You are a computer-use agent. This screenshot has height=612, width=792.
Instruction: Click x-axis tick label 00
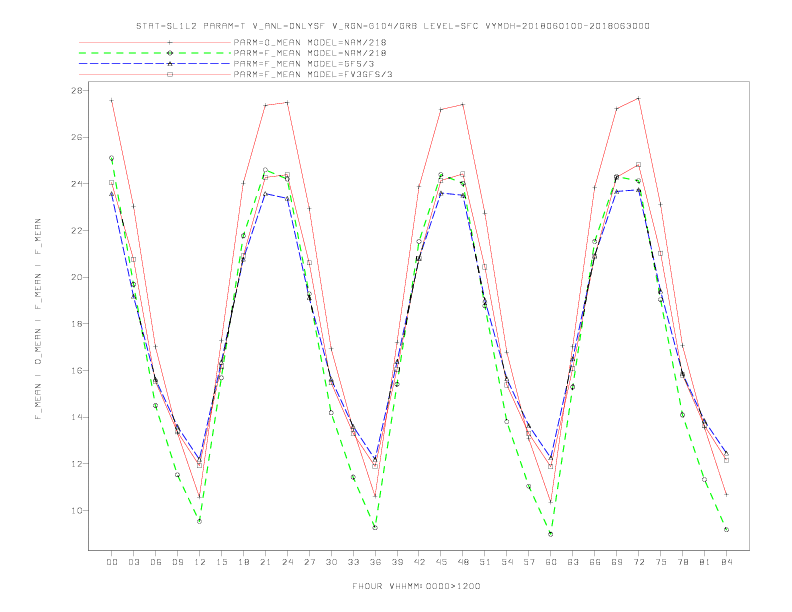pyautogui.click(x=112, y=562)
